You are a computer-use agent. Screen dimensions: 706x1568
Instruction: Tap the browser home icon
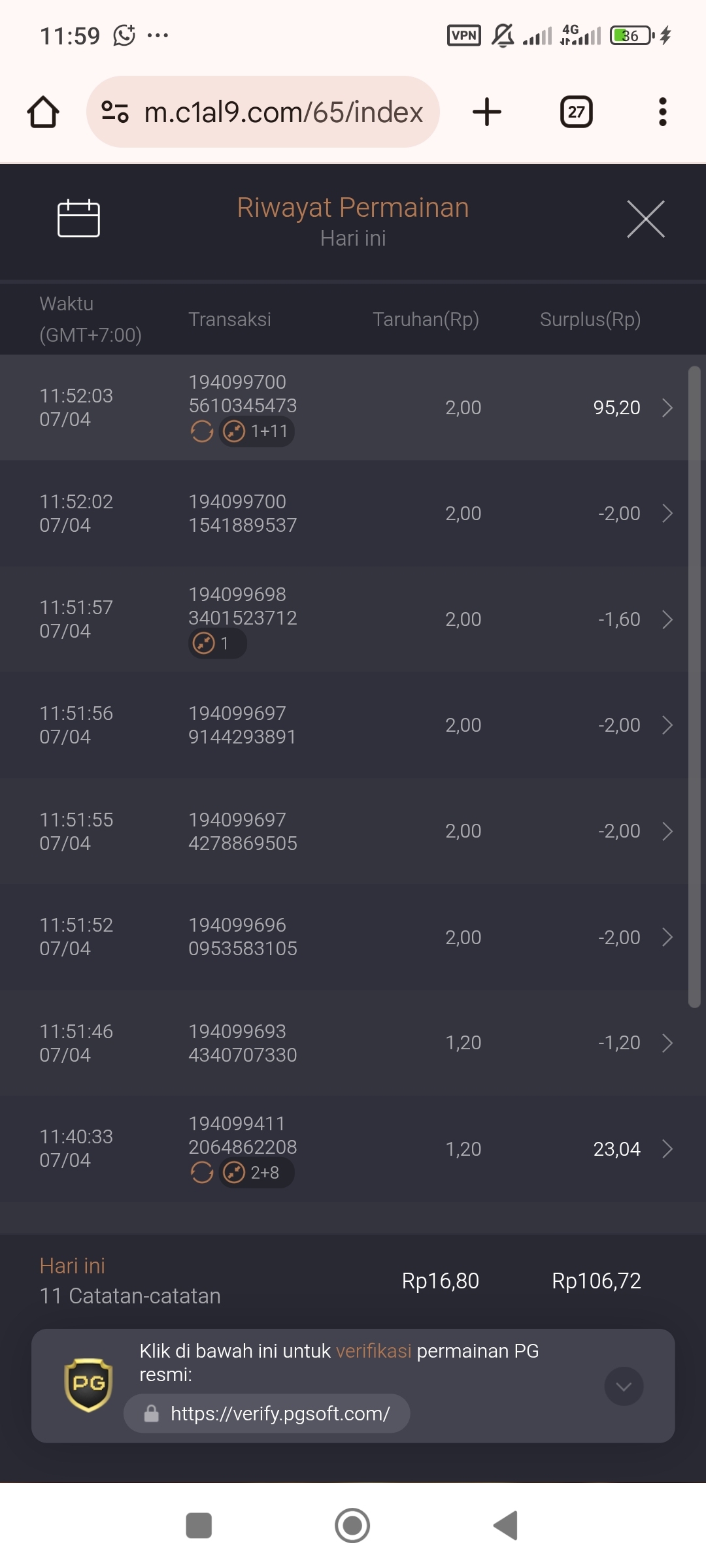43,112
